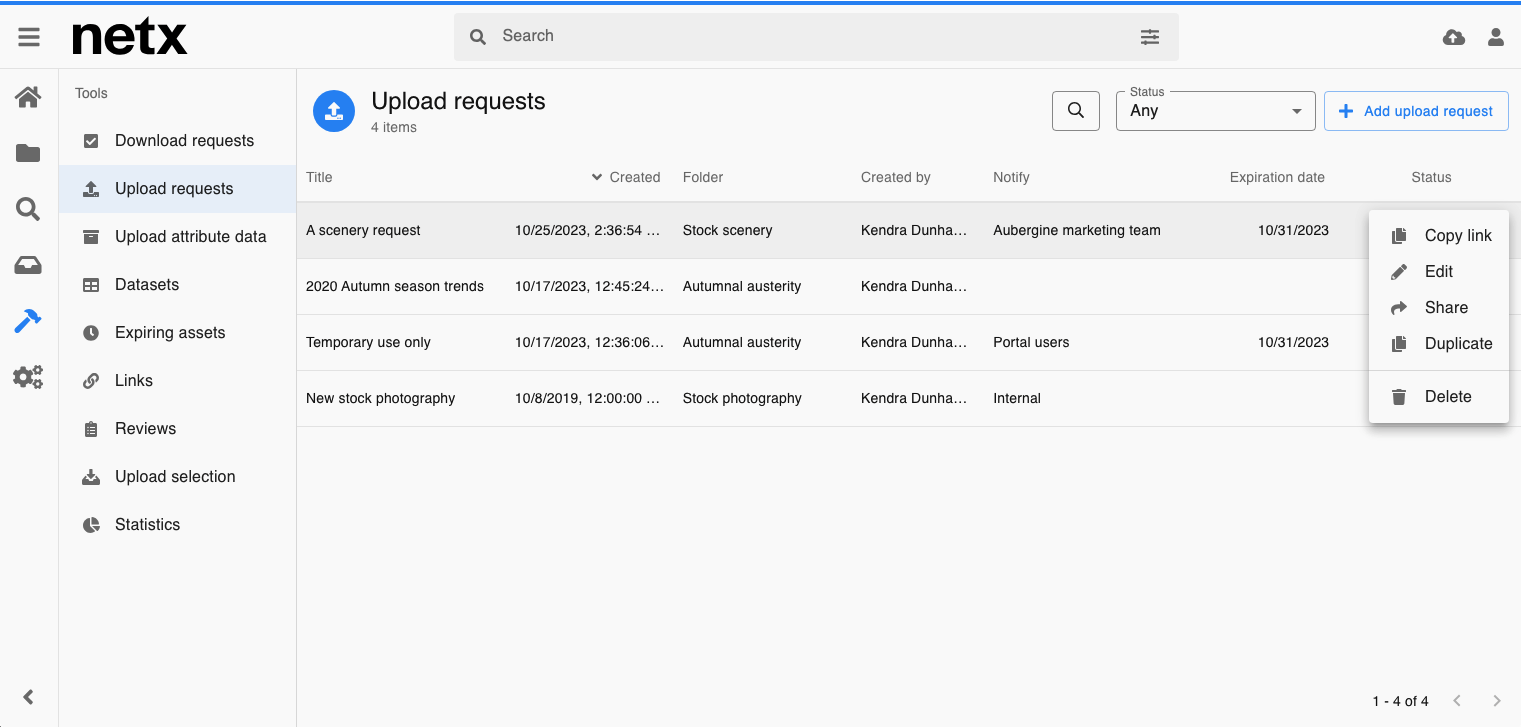
Task: Click Created by column header
Action: coord(896,177)
